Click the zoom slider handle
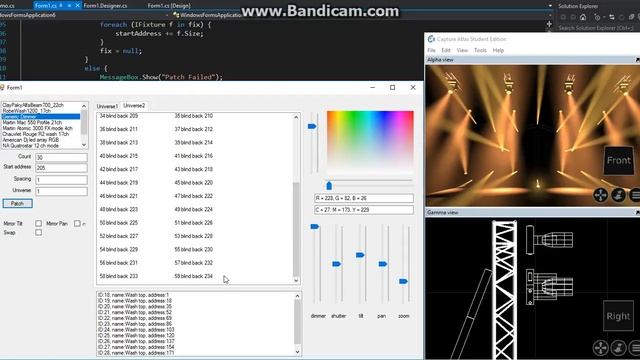 [403, 281]
